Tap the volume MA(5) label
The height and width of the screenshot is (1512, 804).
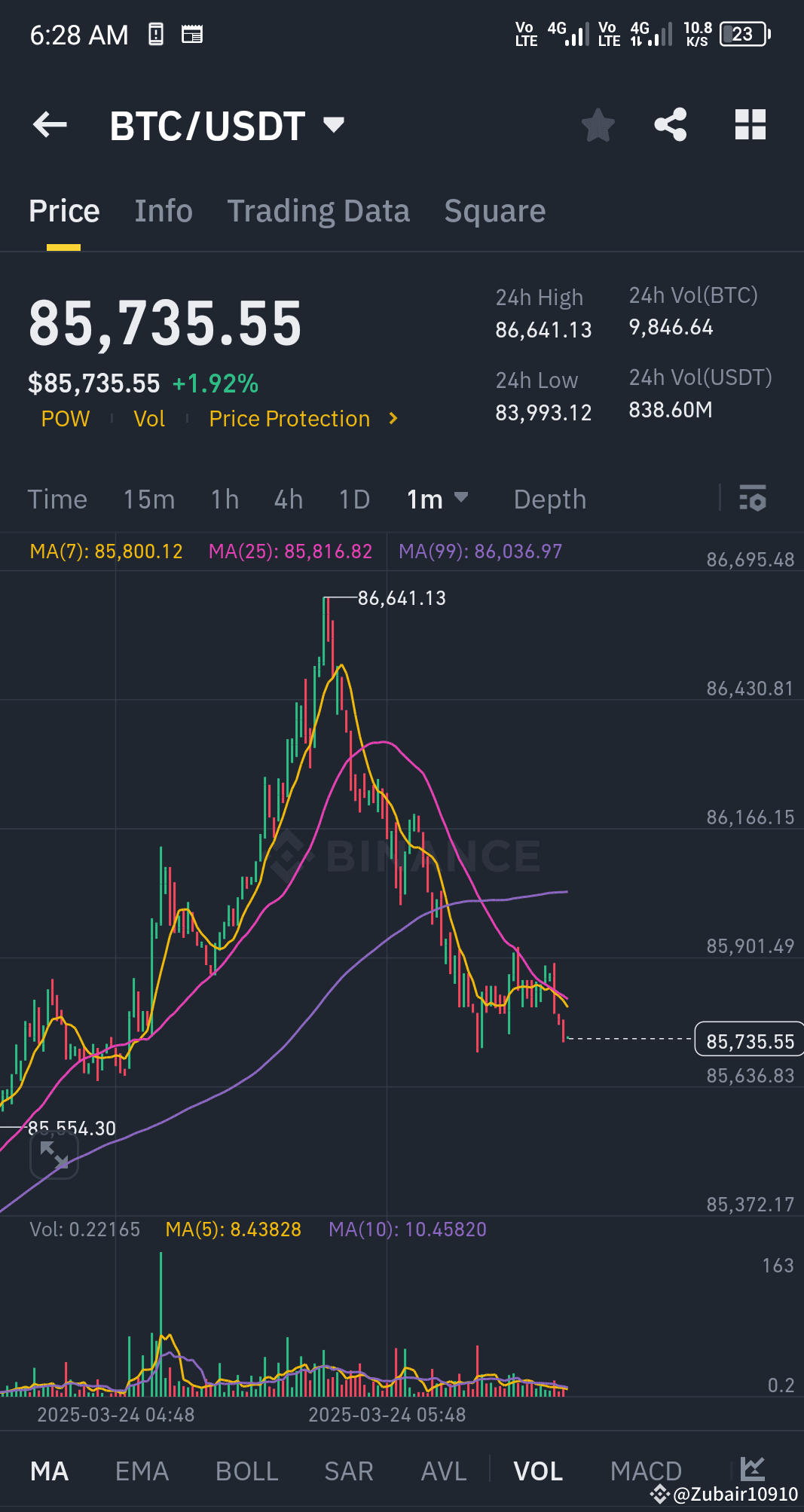coord(233,1229)
